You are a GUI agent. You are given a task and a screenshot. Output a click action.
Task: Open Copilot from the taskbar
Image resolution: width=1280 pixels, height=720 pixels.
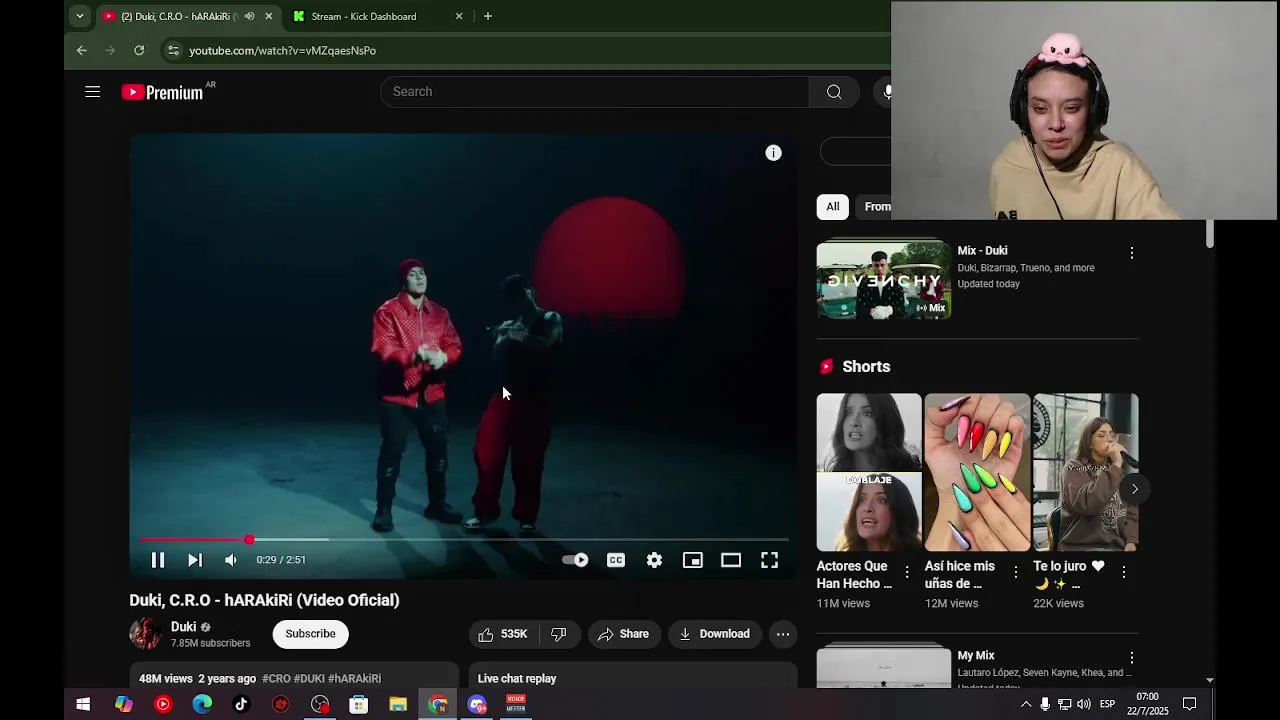123,704
